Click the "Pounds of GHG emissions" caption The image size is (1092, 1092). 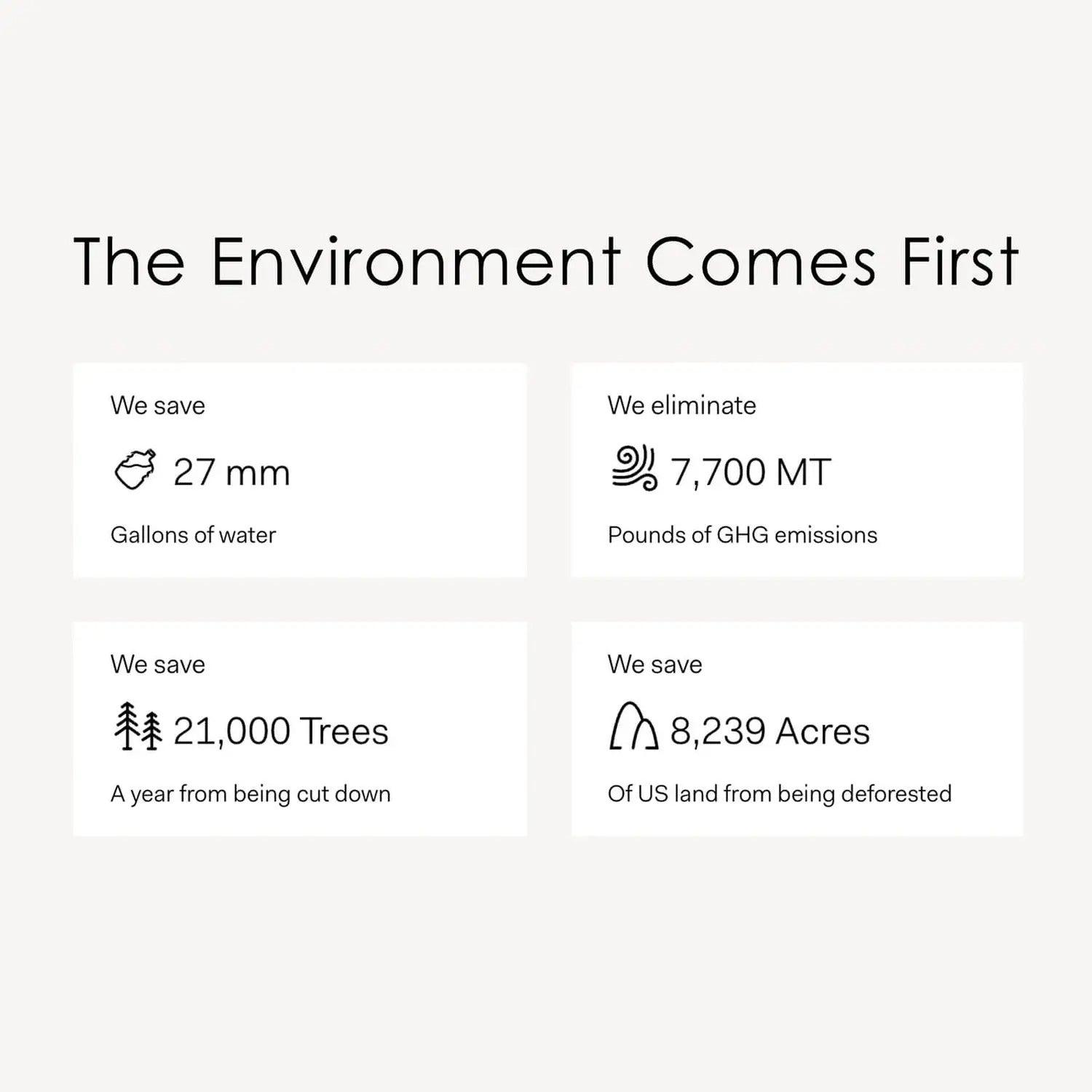pyautogui.click(x=742, y=535)
